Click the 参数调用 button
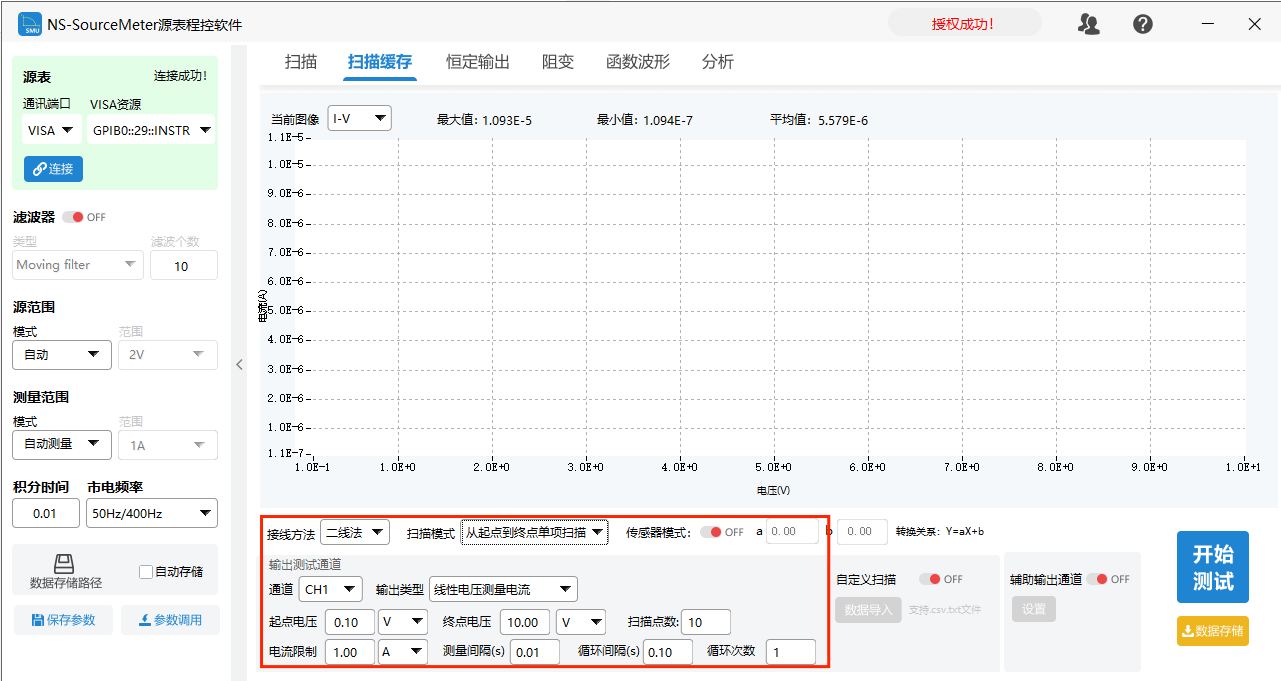Viewport: 1281px width, 681px height. (x=170, y=620)
